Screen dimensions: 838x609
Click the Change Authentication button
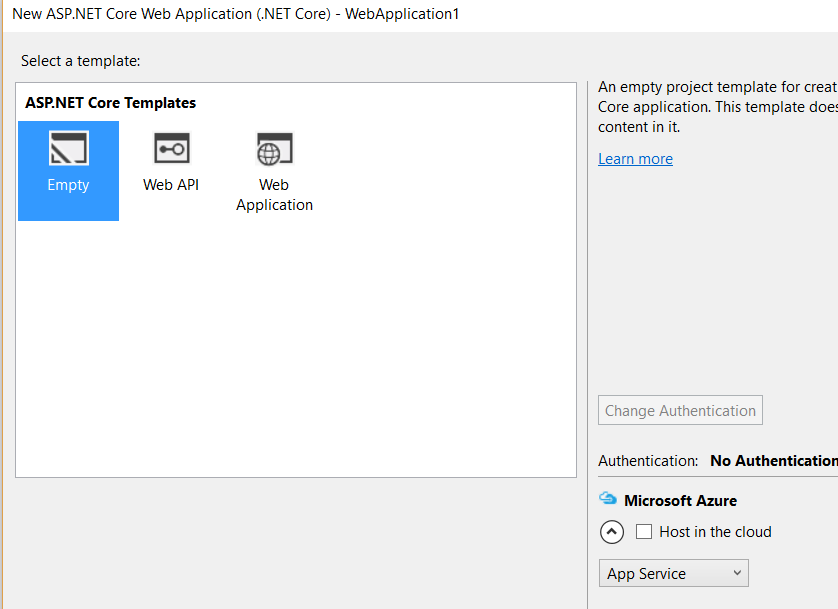click(680, 410)
